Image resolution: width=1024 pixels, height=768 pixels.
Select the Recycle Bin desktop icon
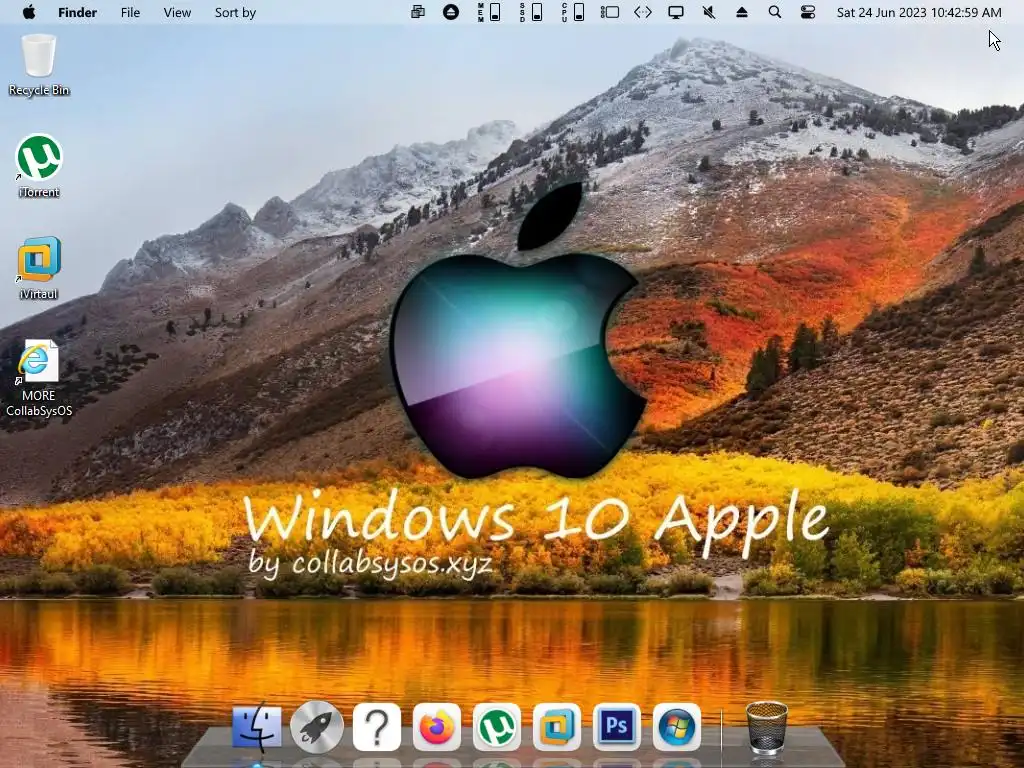(x=39, y=65)
